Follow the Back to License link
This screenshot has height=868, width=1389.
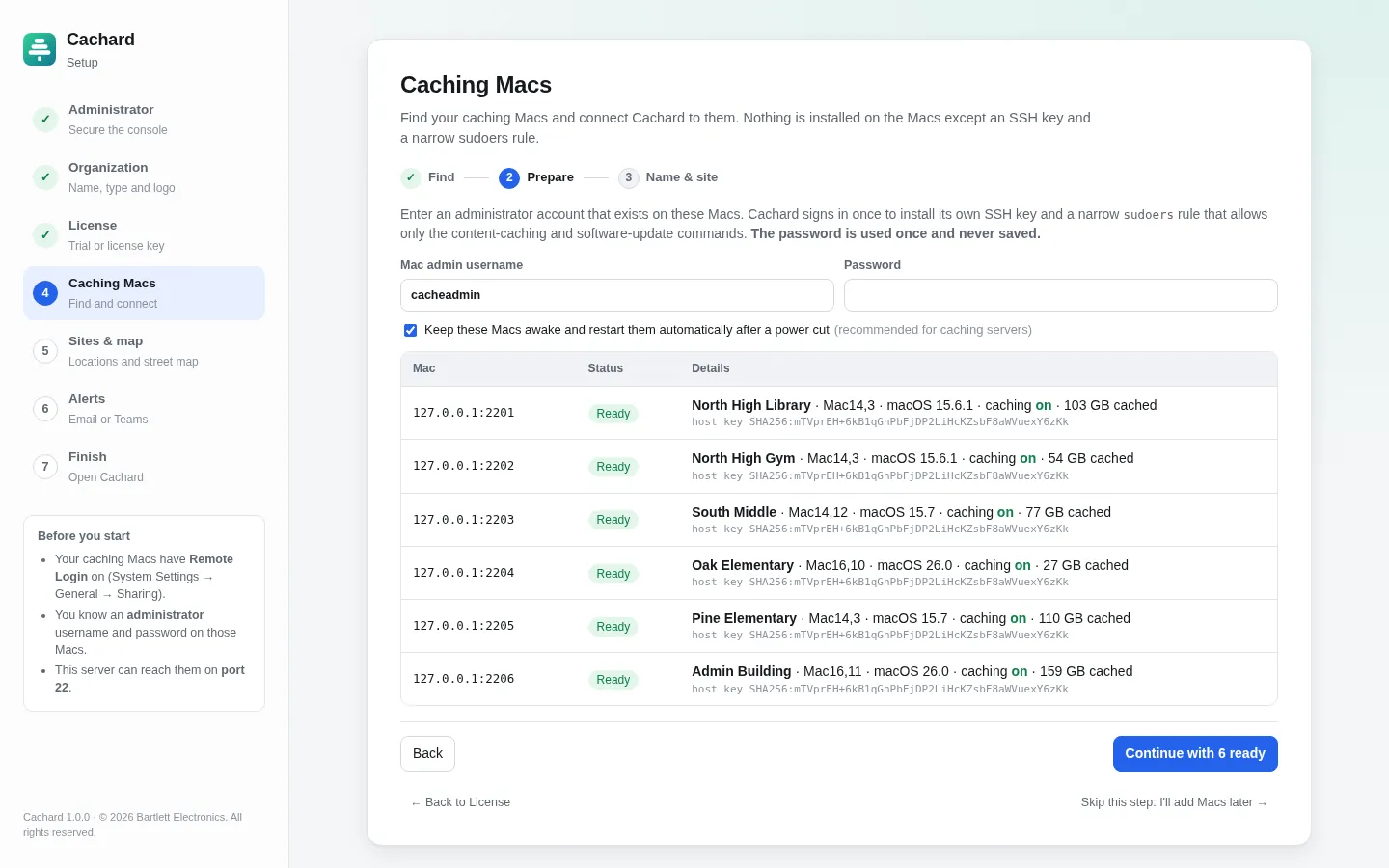click(460, 802)
